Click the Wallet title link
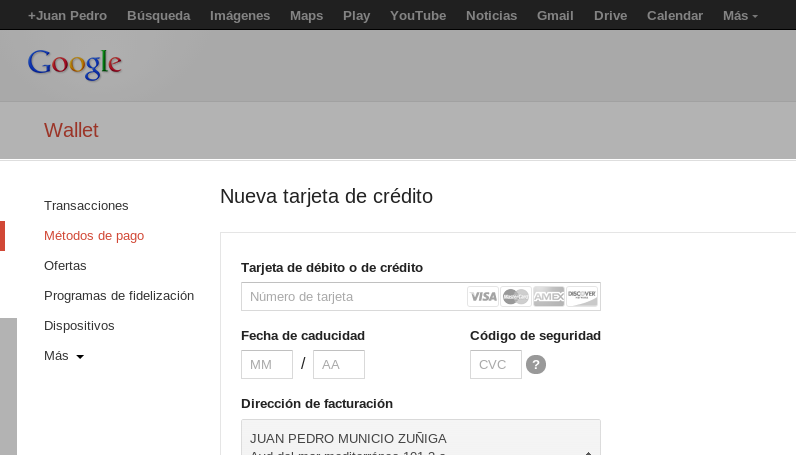Viewport: 796px width, 455px height. (x=71, y=131)
